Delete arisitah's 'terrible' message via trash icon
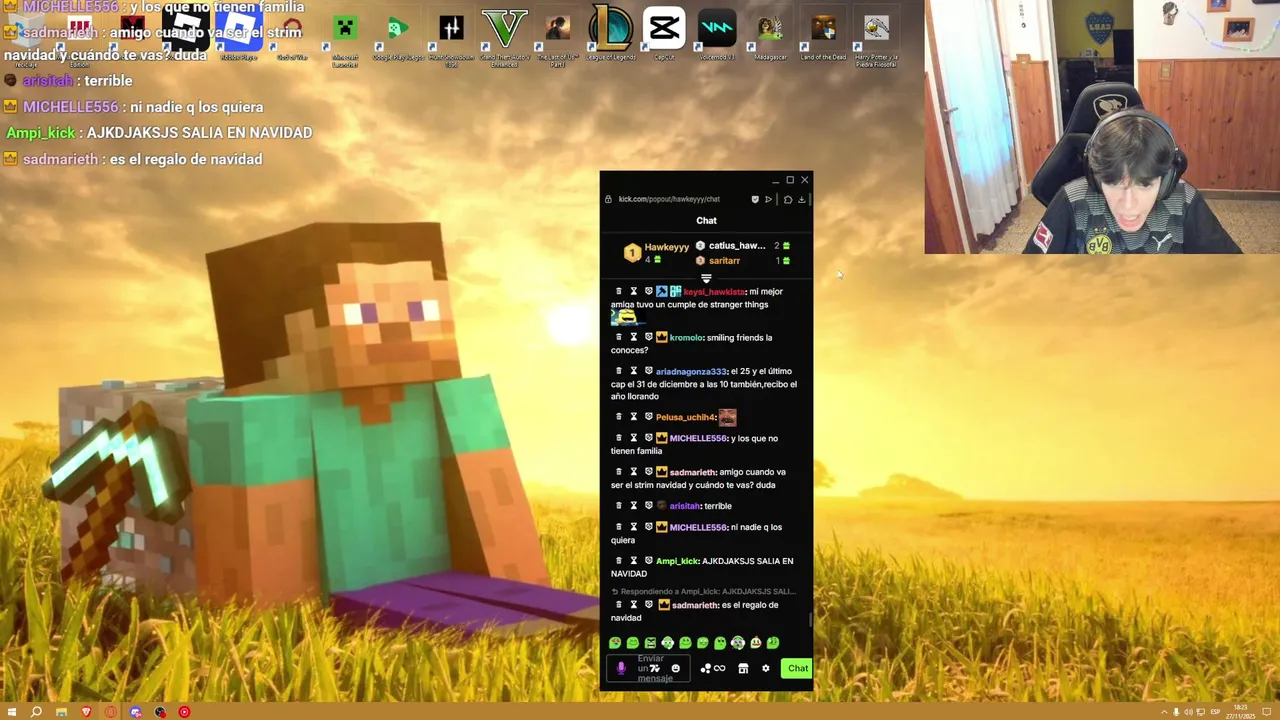This screenshot has width=1280, height=720. click(618, 505)
